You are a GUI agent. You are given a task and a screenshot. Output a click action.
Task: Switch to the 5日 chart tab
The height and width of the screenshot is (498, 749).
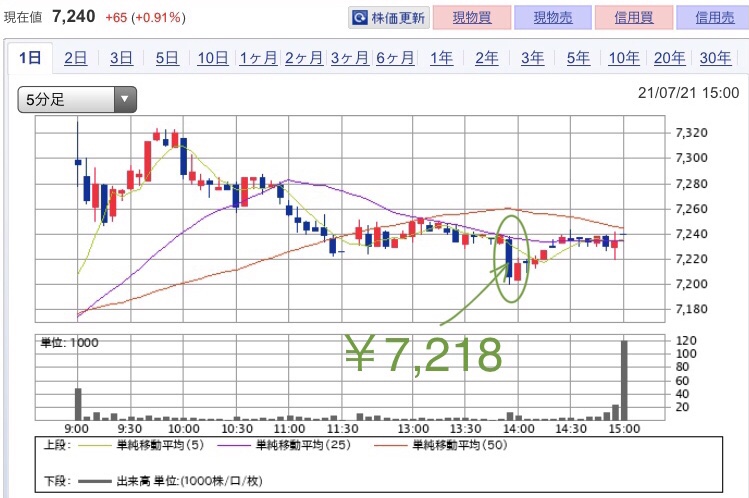click(x=167, y=58)
